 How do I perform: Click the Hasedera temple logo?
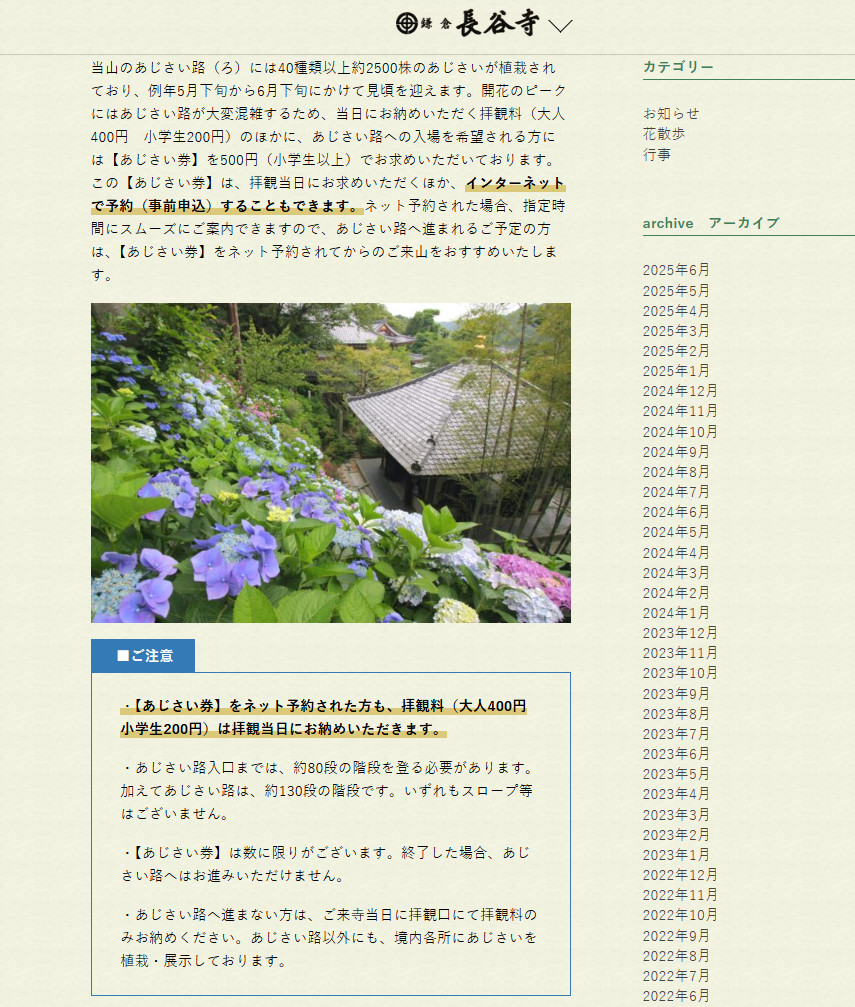[x=468, y=23]
